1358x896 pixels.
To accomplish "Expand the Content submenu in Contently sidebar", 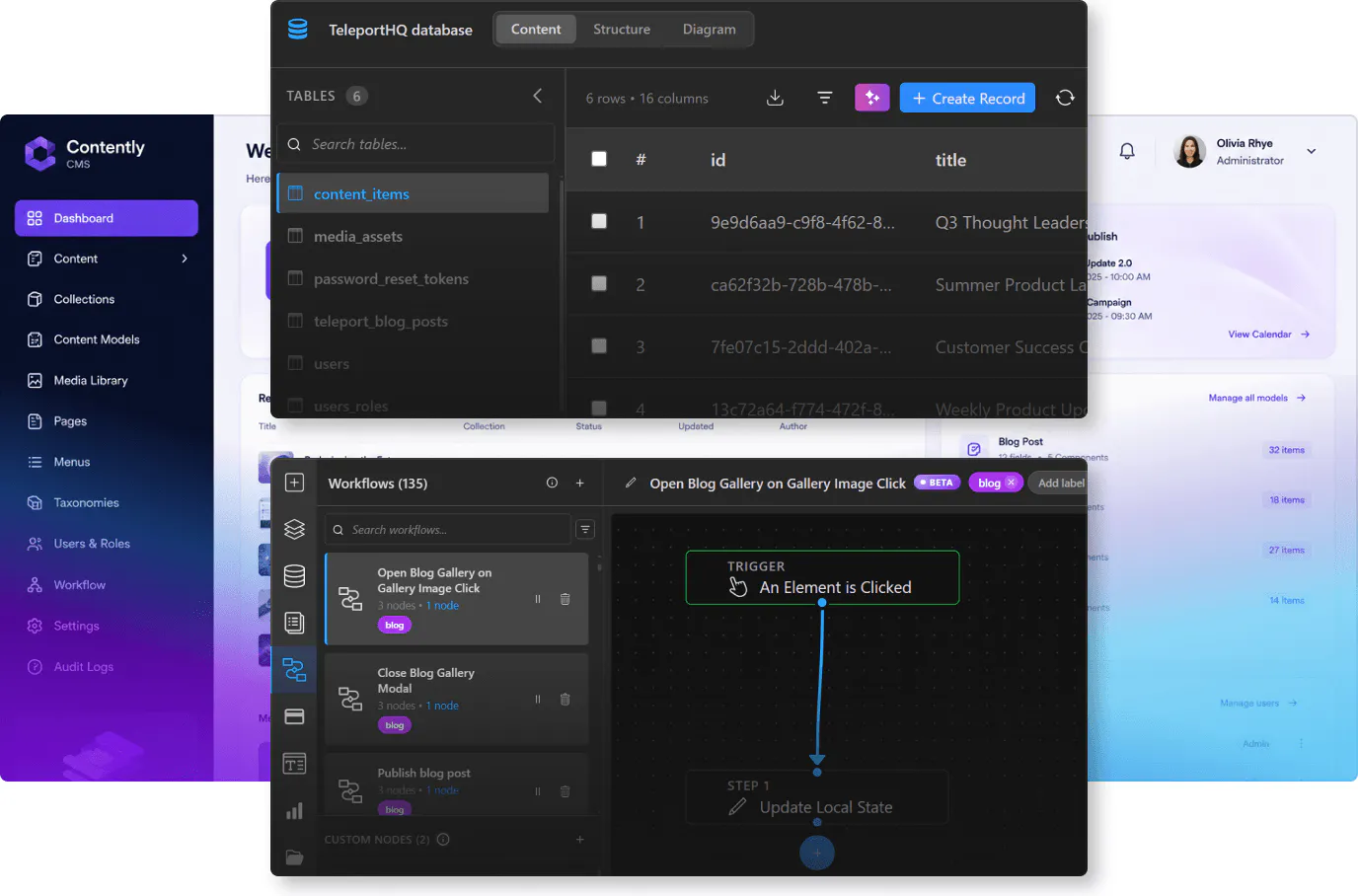I will click(x=185, y=259).
